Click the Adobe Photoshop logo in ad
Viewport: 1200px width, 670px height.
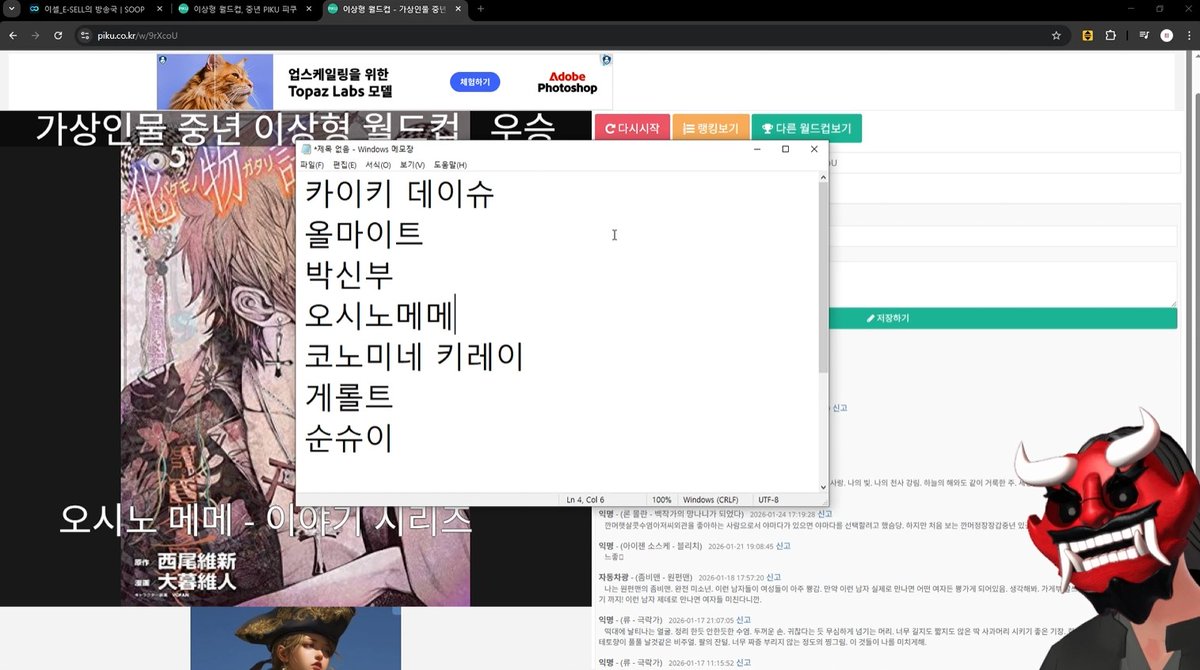(x=567, y=82)
